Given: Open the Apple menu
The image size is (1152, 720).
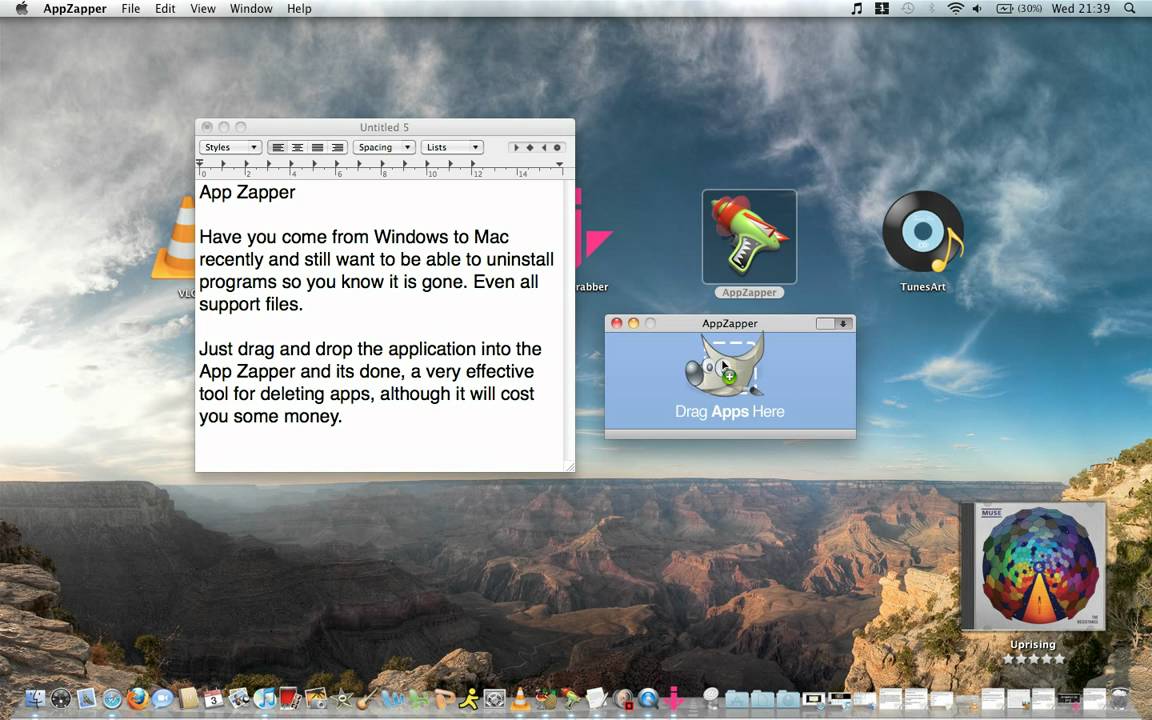Looking at the screenshot, I should [x=21, y=8].
